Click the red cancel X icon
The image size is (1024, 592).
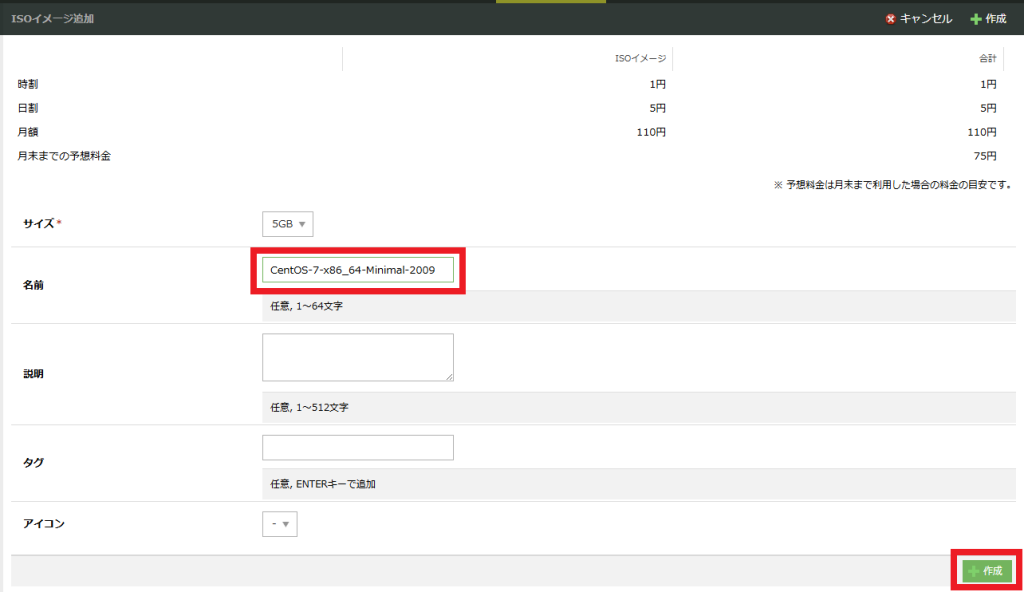click(890, 19)
